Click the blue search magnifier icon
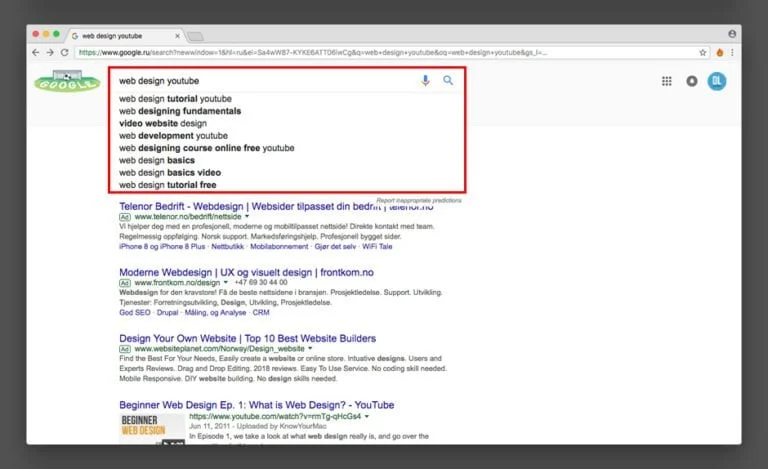Image resolution: width=768 pixels, height=469 pixels. [448, 81]
